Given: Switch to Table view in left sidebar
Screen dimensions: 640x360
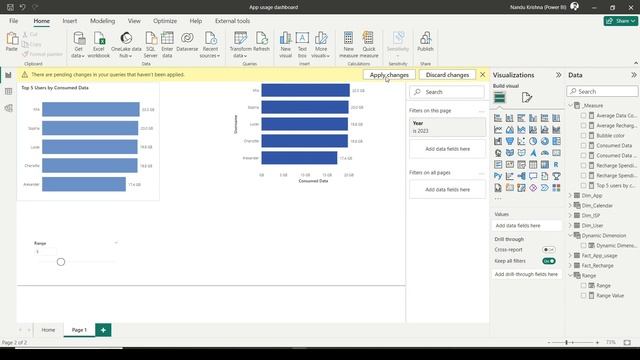Looking at the screenshot, I should [x=8, y=91].
